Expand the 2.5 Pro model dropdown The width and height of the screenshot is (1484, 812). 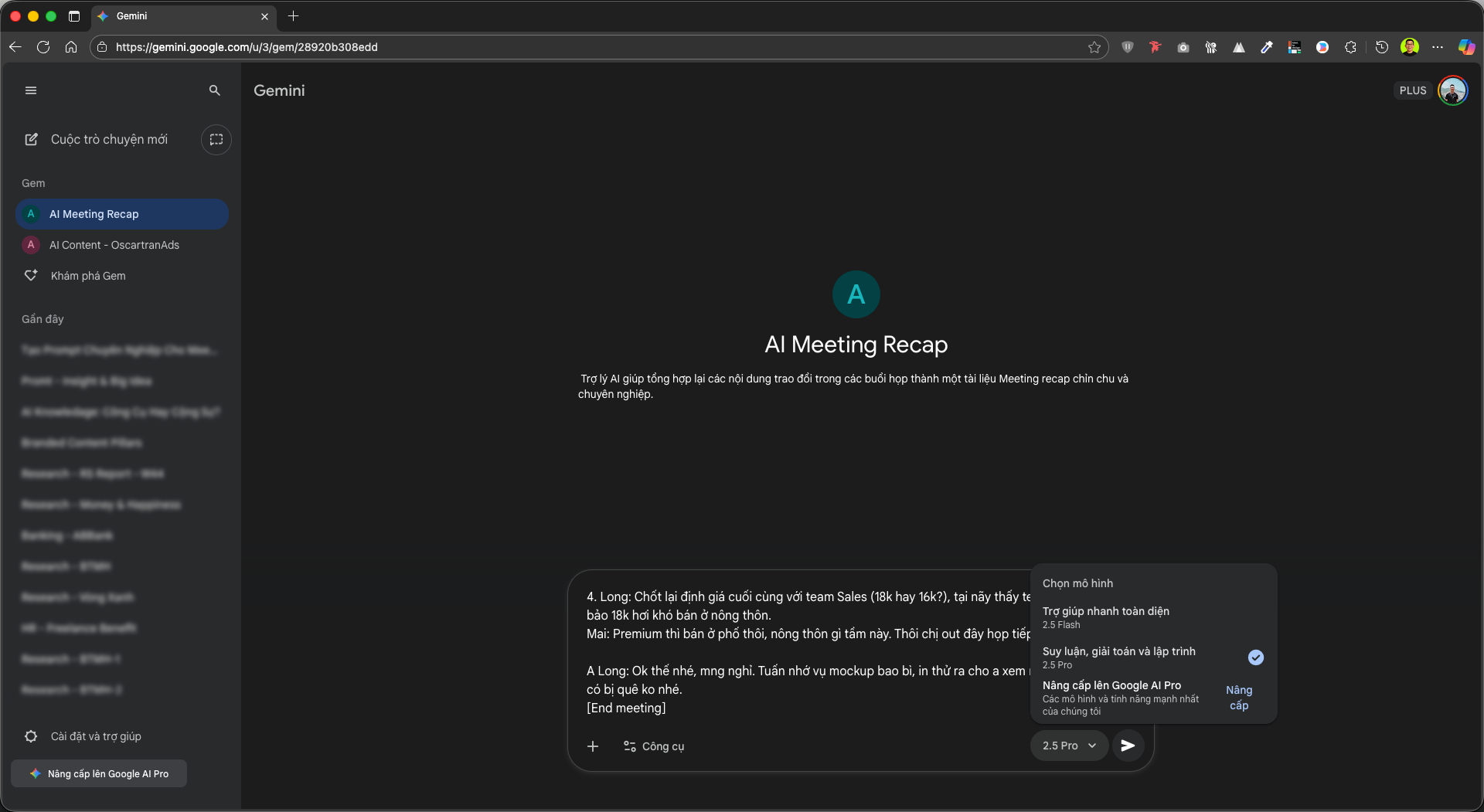point(1069,746)
